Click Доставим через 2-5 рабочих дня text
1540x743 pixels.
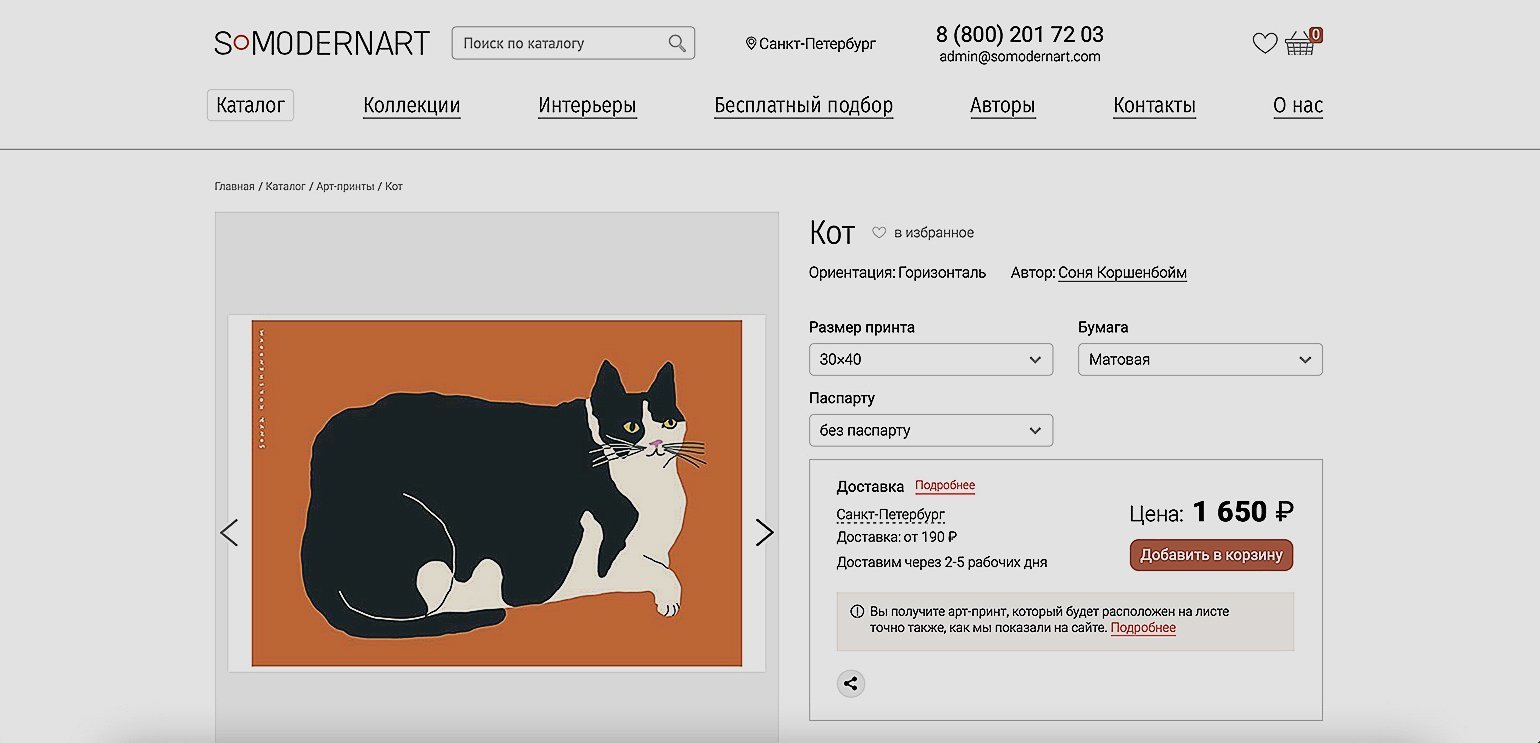pos(942,562)
